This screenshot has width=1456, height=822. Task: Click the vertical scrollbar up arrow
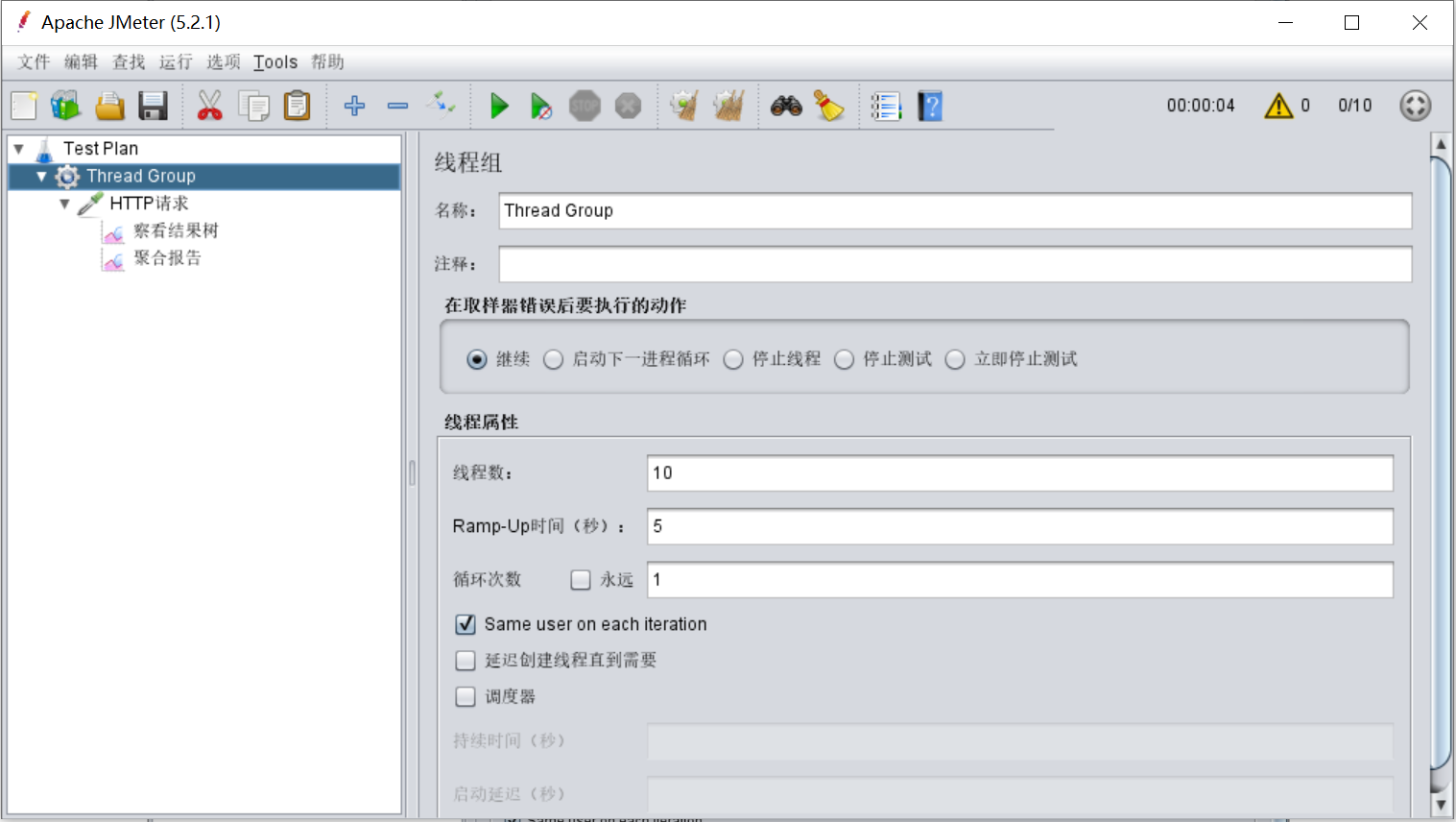1441,144
